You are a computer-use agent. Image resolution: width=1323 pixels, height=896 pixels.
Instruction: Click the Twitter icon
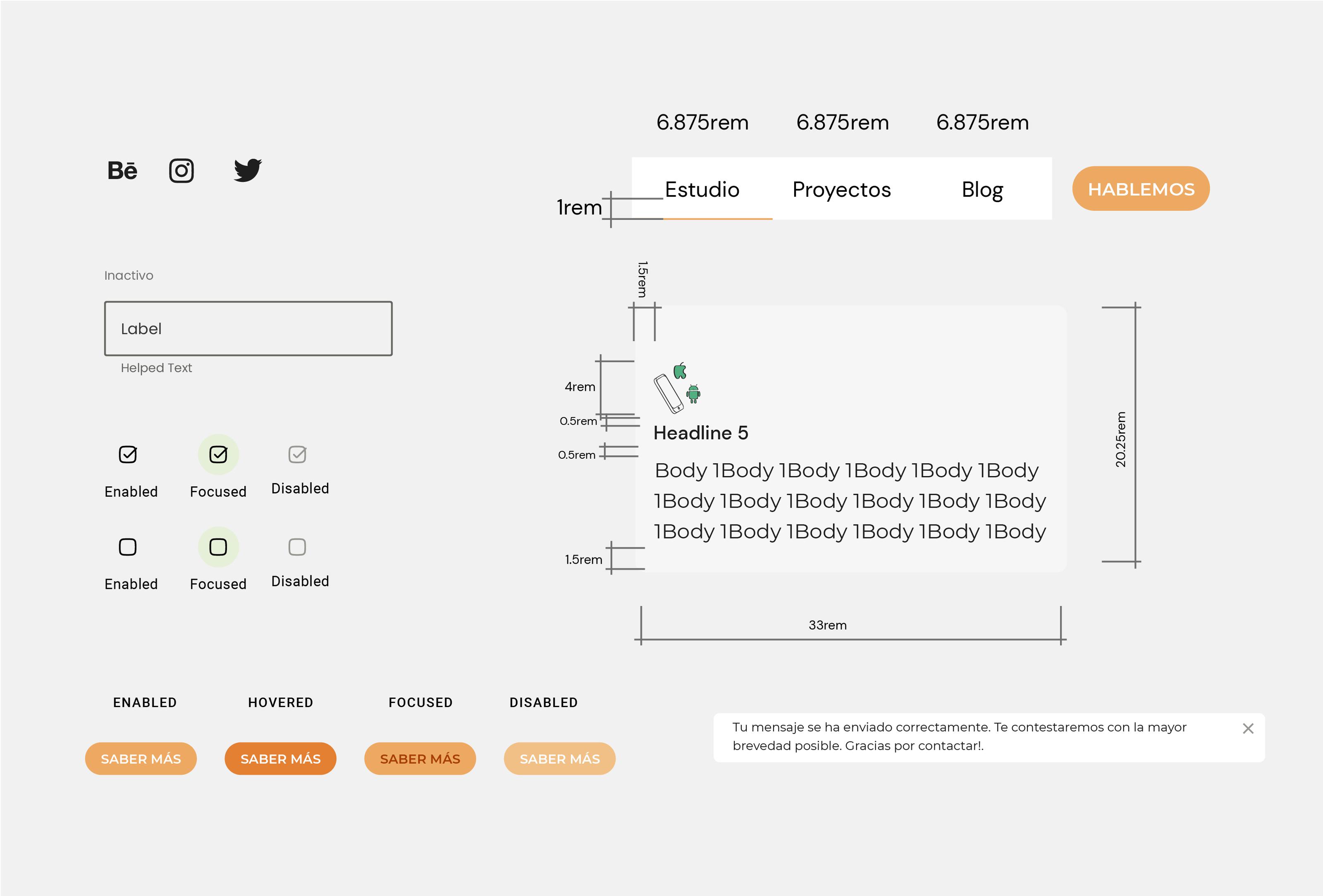point(246,170)
